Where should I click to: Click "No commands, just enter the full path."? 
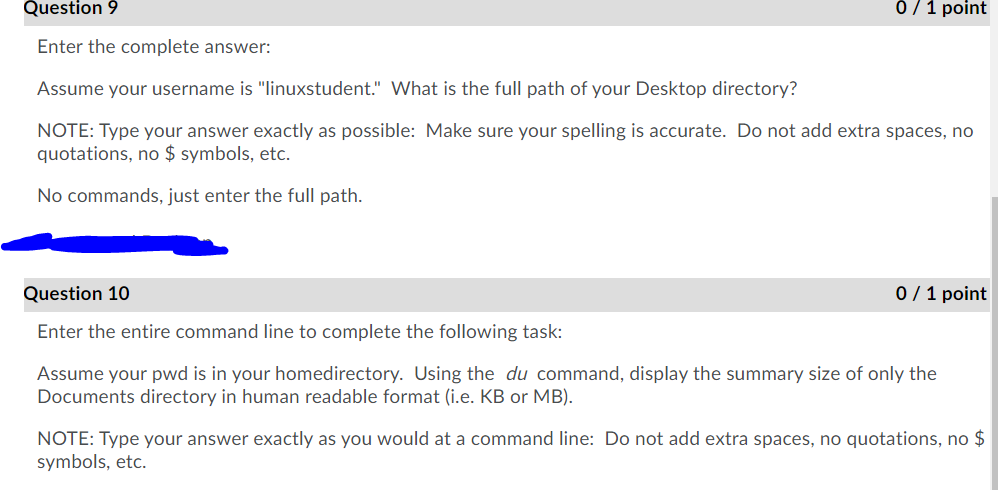pyautogui.click(x=200, y=196)
